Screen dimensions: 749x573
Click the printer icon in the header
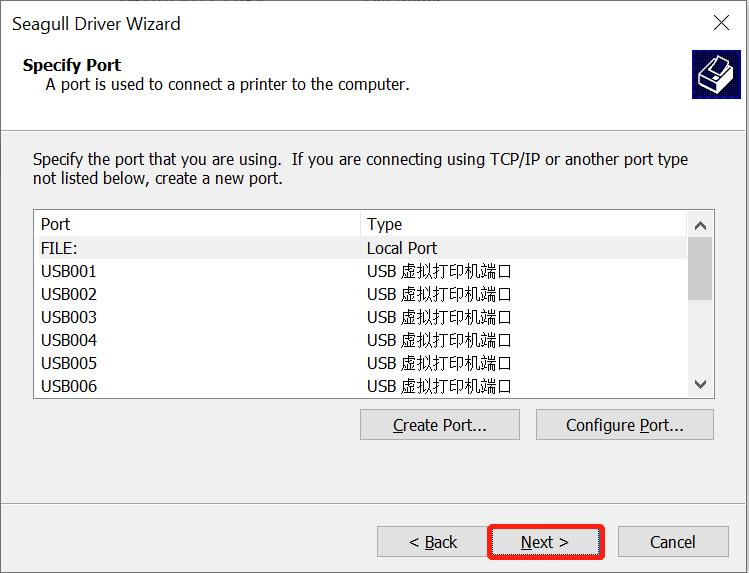tap(716, 74)
